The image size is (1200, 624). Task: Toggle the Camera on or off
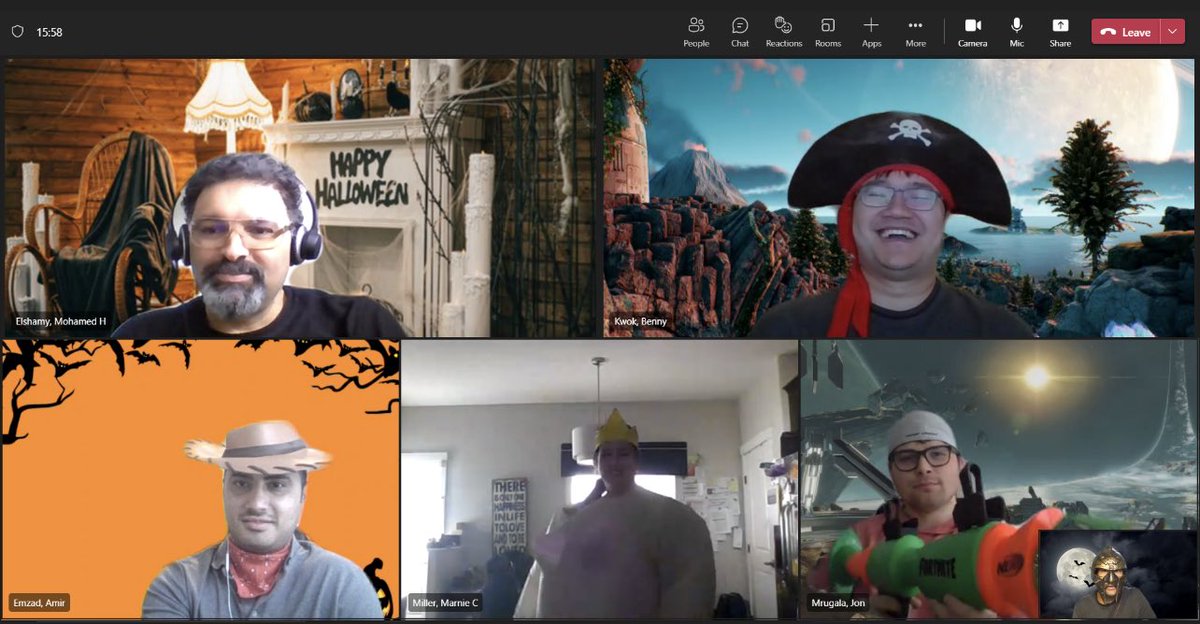973,32
